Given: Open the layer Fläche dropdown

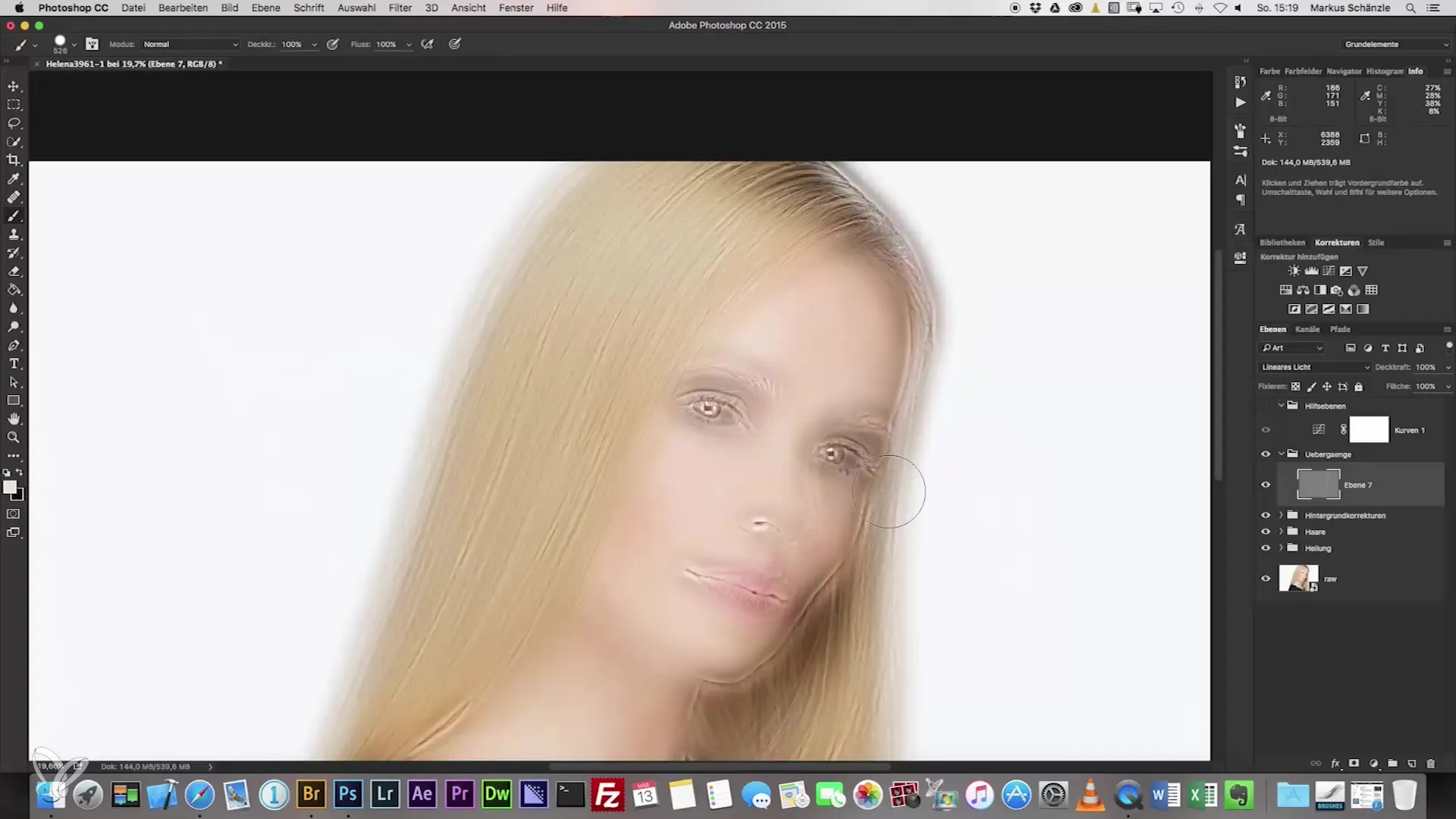Looking at the screenshot, I should (x=1448, y=387).
